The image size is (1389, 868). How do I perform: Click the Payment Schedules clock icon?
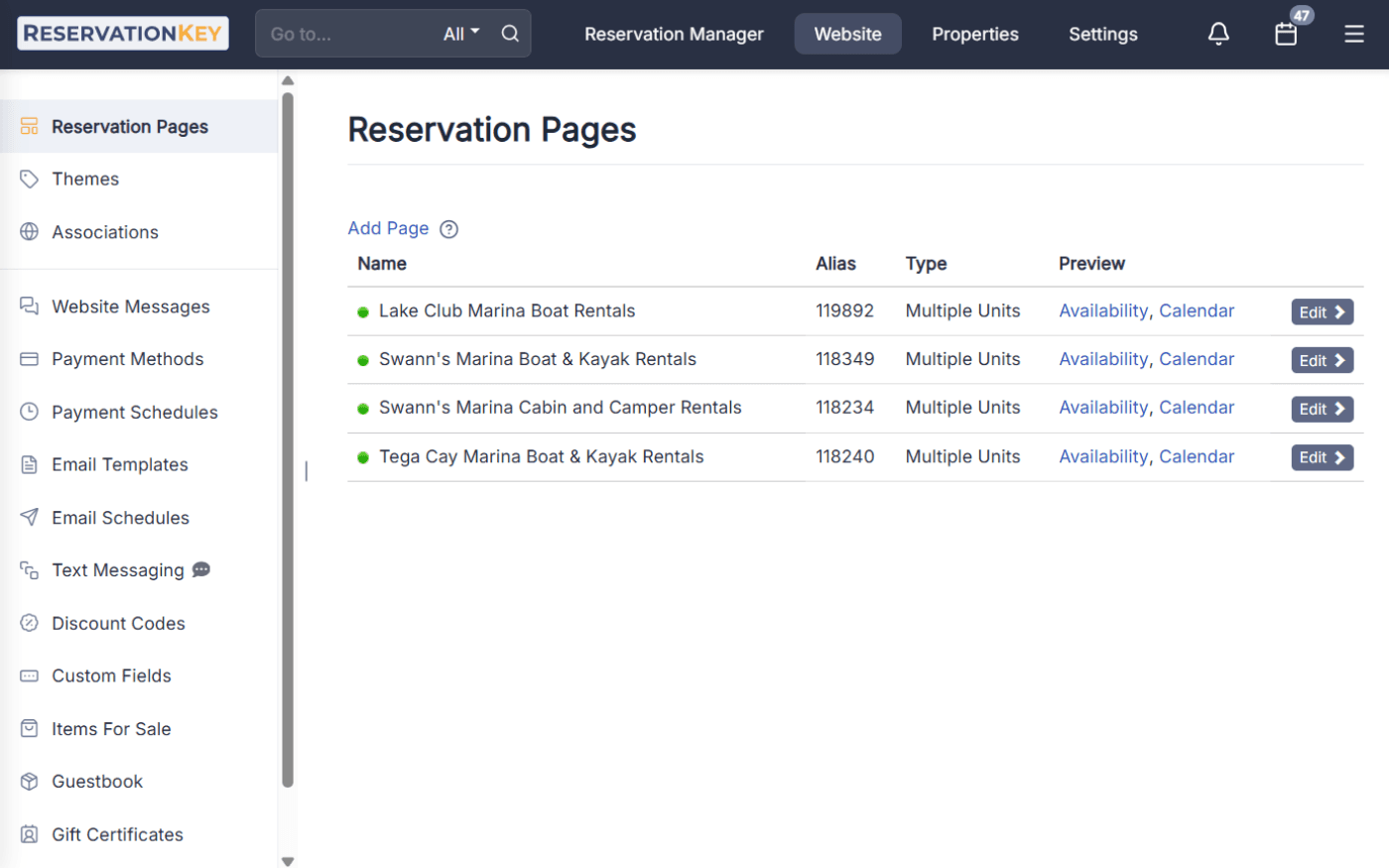(x=30, y=412)
